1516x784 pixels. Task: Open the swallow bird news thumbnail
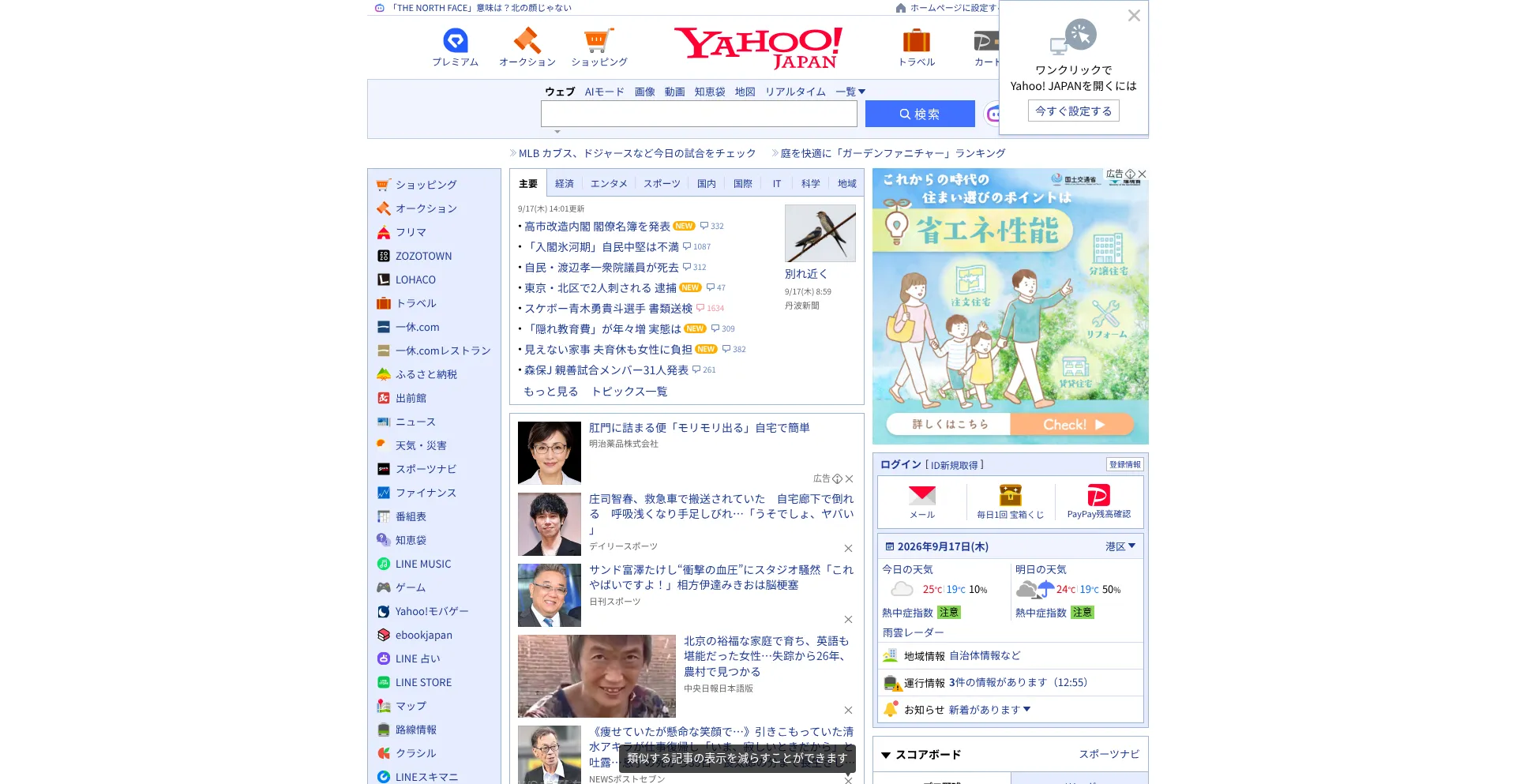820,234
